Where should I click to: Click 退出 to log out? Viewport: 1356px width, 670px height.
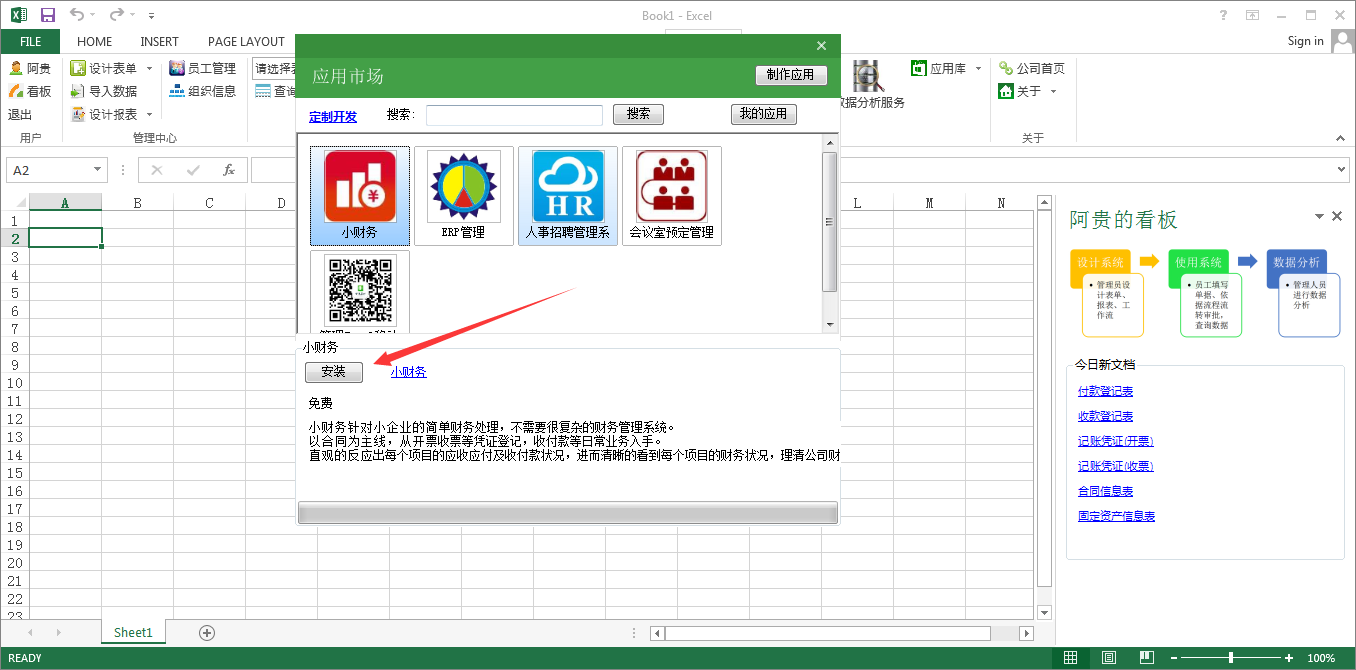(20, 114)
